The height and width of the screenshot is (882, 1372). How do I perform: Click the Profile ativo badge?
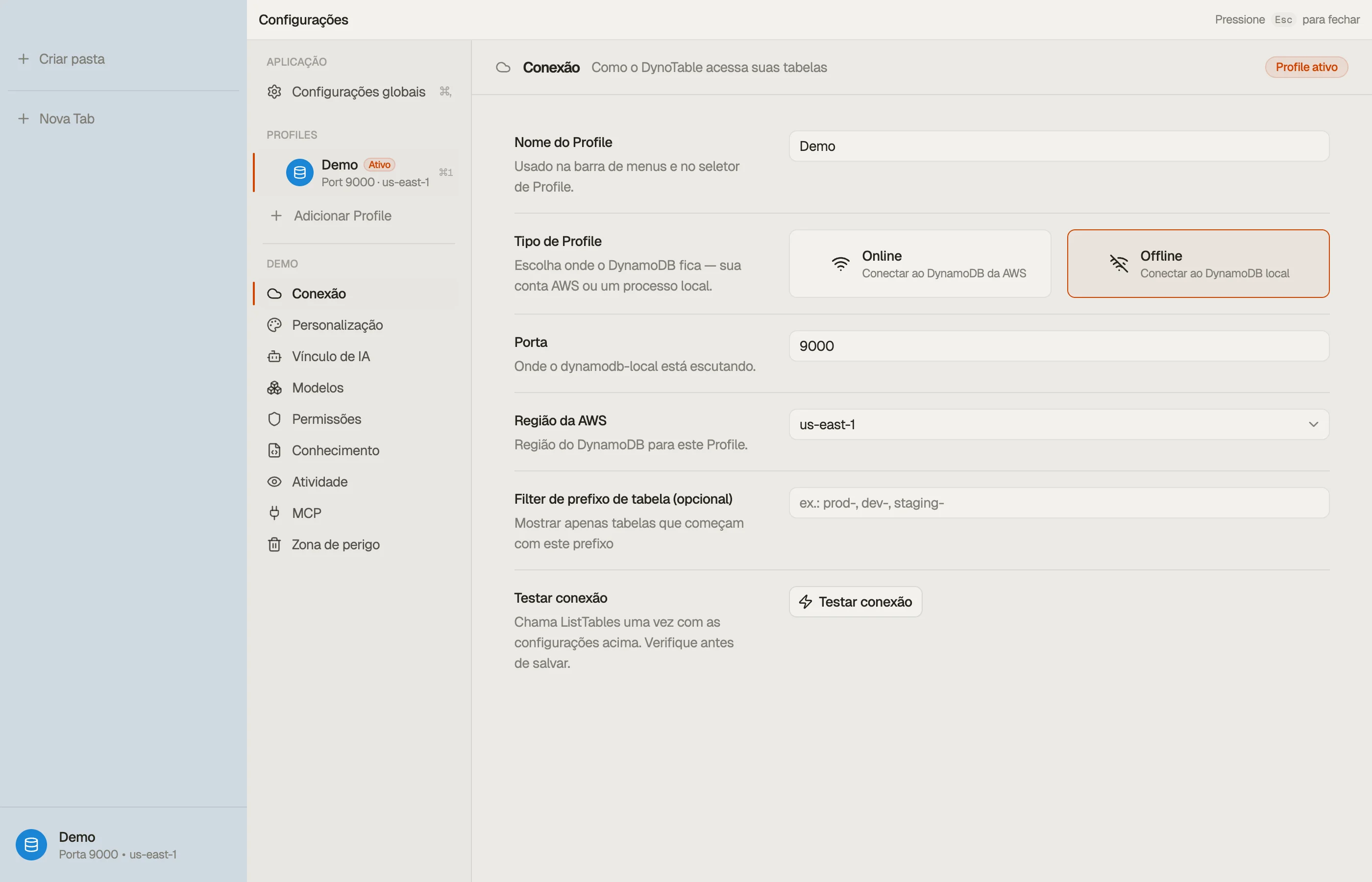pyautogui.click(x=1306, y=68)
